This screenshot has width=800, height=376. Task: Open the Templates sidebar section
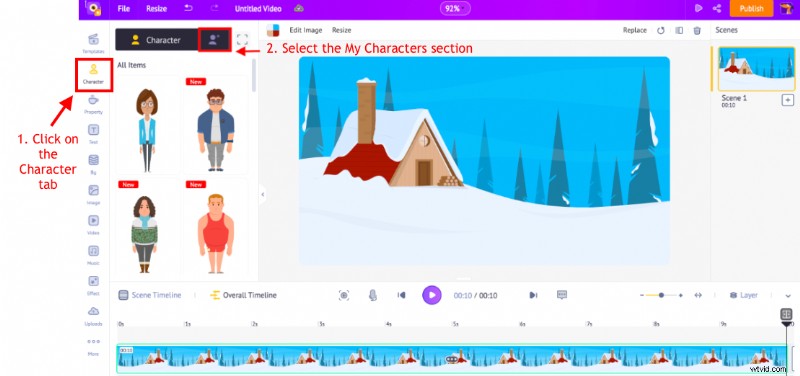(93, 43)
